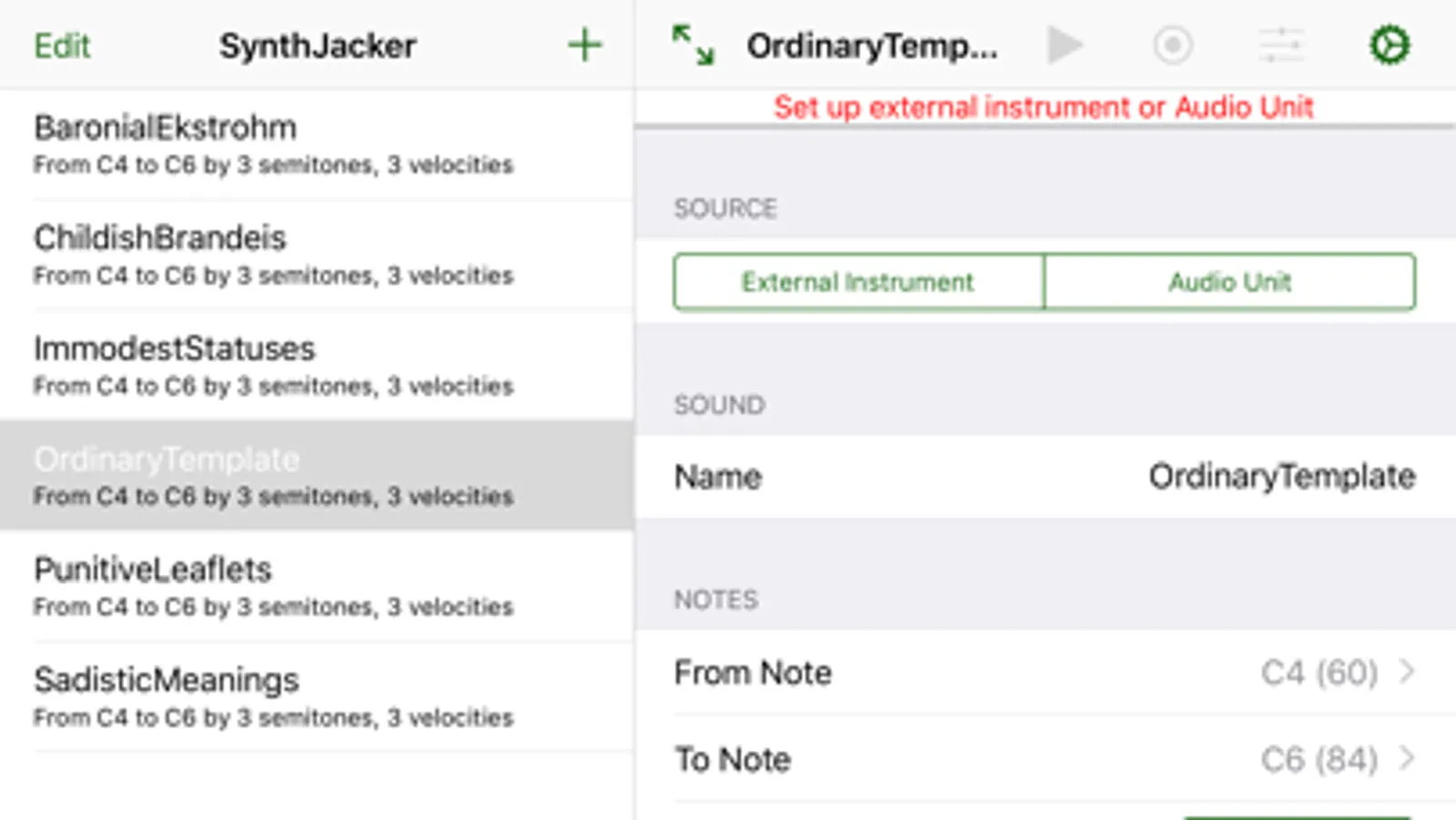1456x820 pixels.
Task: Open the mixer sliders settings icon
Action: (1281, 45)
